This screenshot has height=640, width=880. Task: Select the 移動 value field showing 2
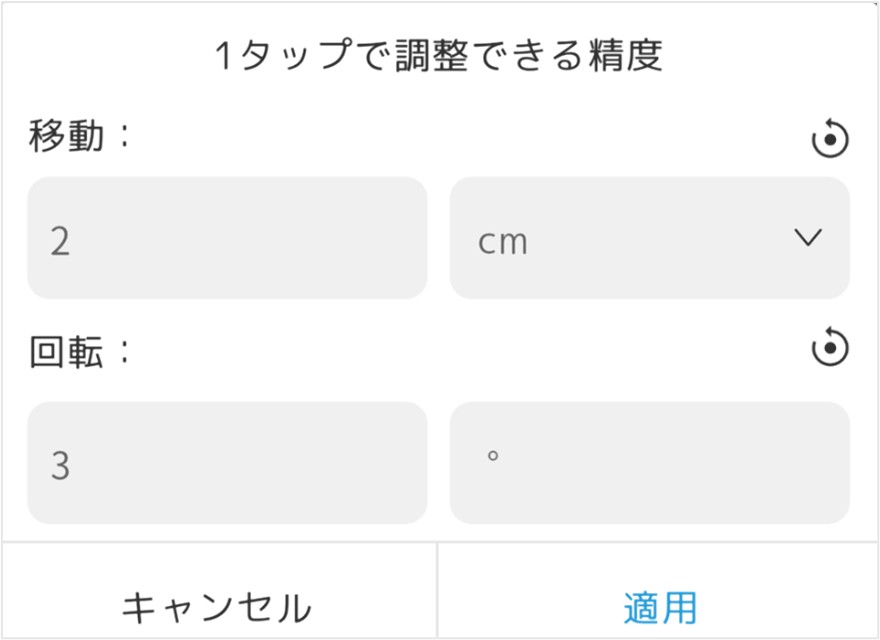point(227,238)
